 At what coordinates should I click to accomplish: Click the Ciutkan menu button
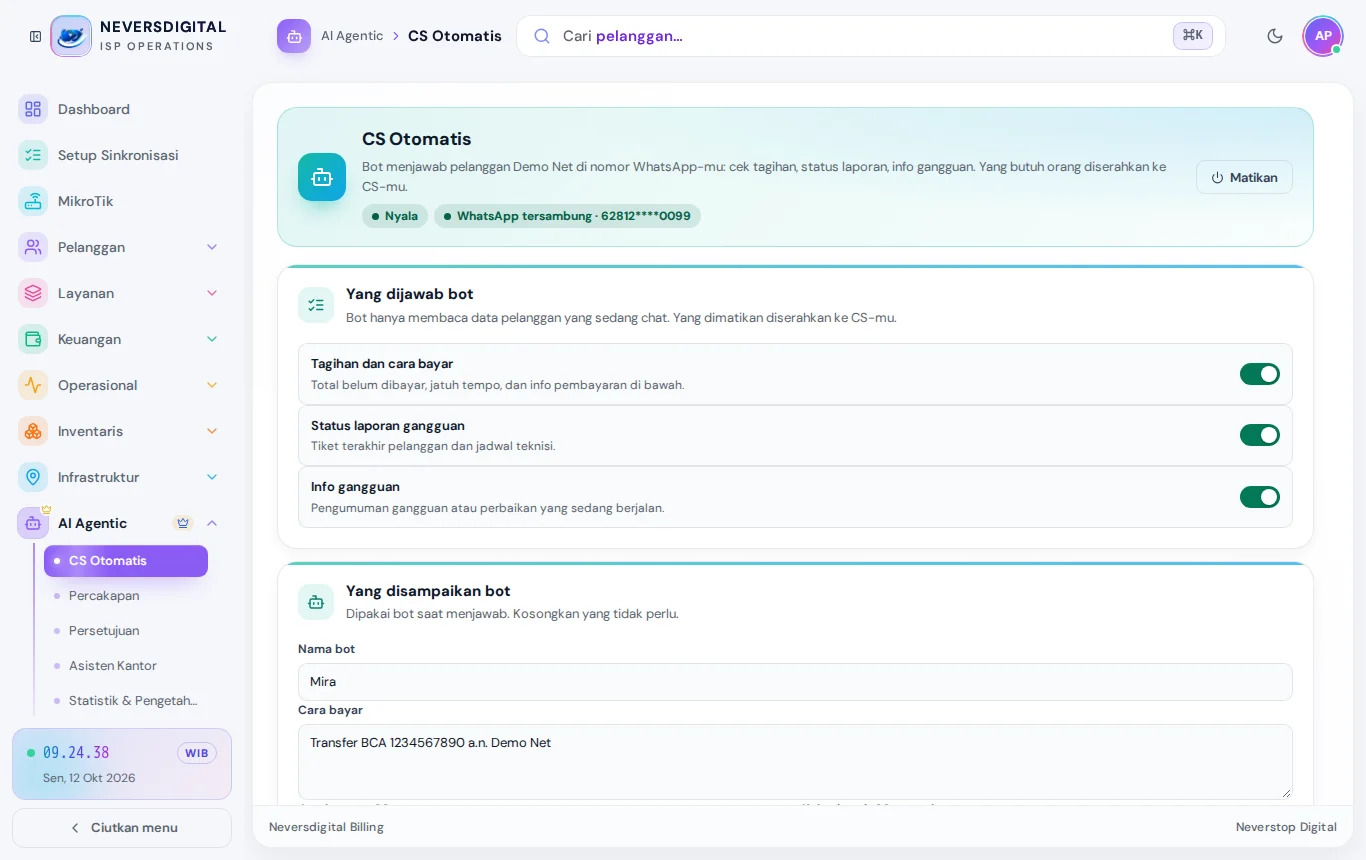122,828
